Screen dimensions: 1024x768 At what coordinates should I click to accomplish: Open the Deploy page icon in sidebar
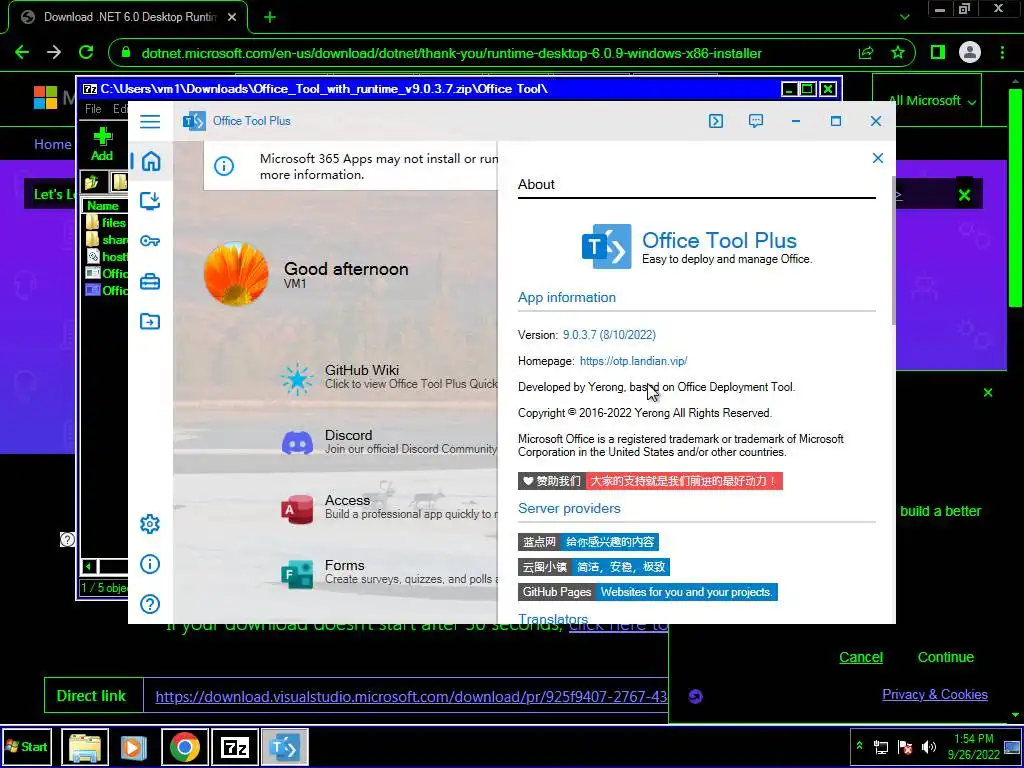(150, 200)
